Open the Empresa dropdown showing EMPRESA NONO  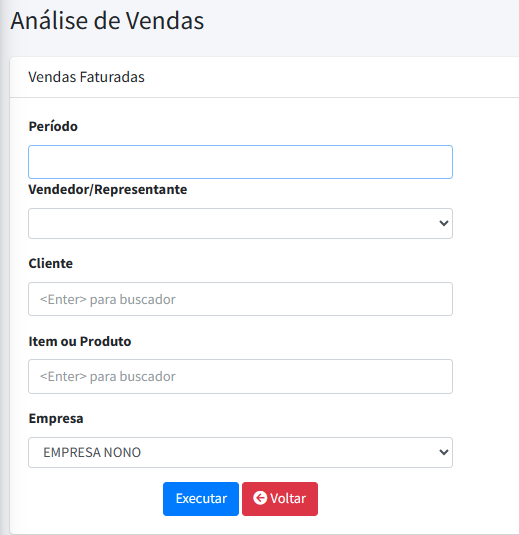point(240,452)
